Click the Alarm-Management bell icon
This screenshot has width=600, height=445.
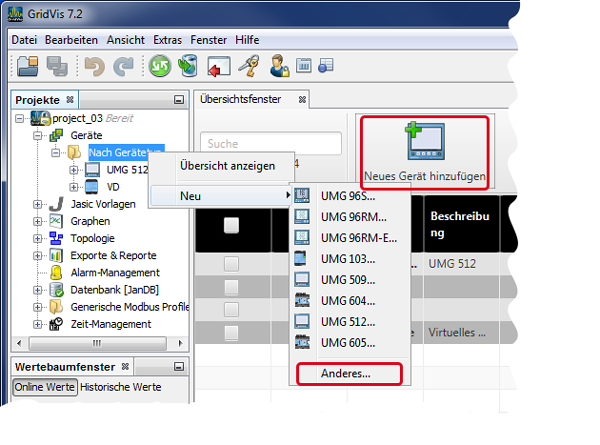[56, 272]
